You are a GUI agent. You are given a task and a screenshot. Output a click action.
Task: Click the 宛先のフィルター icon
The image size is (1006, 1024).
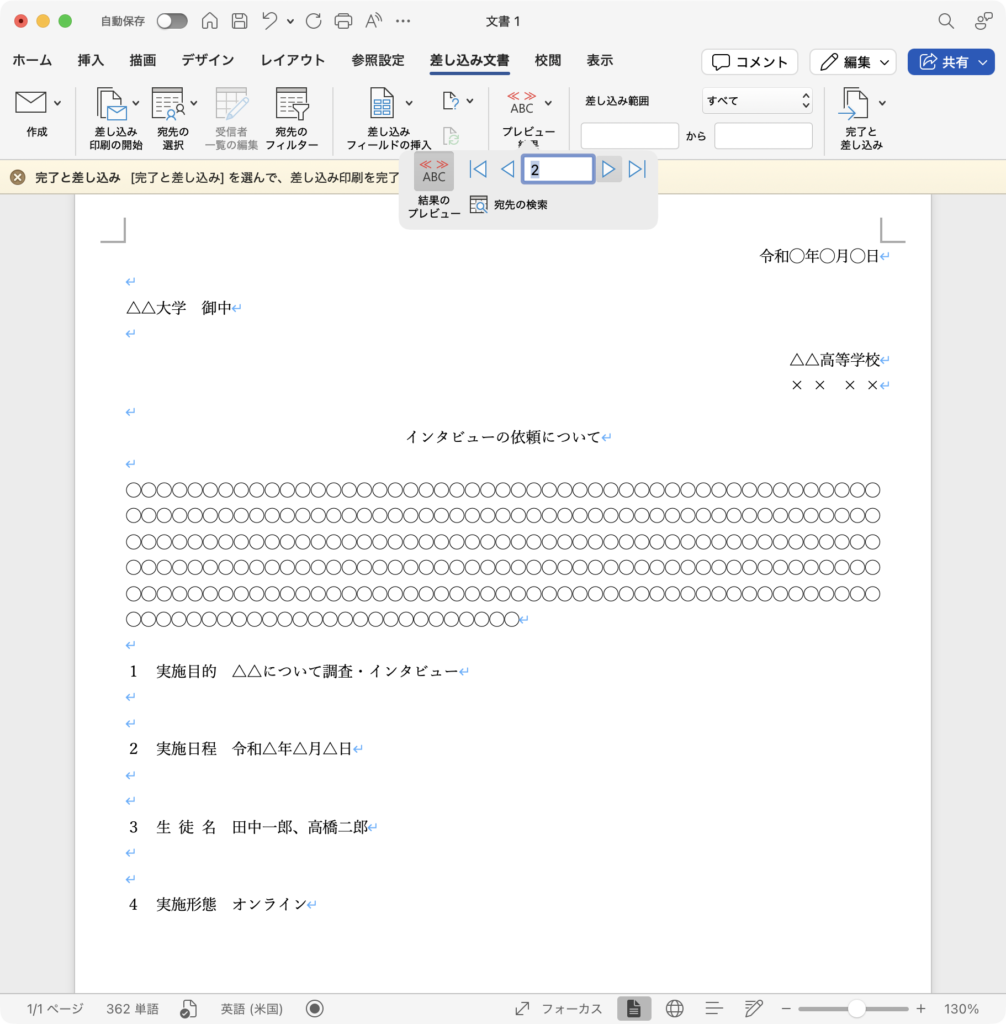tap(291, 105)
